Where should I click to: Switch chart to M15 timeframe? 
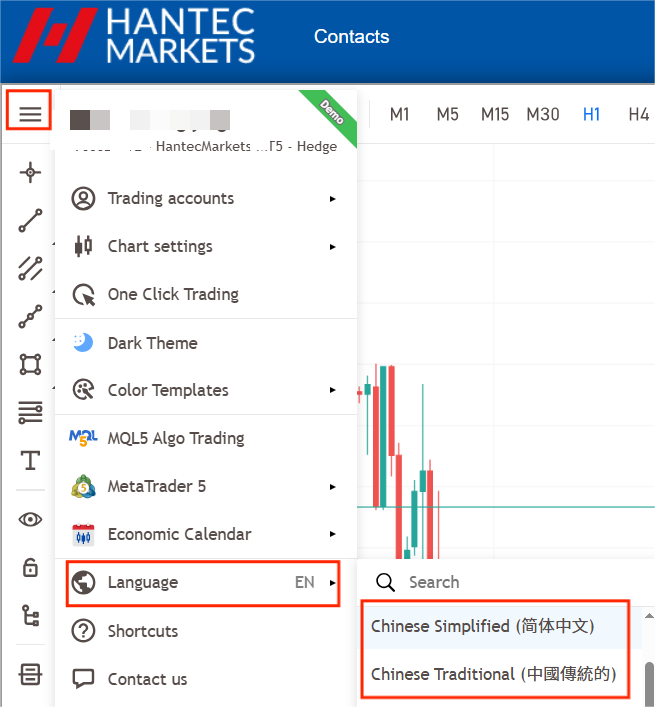tap(495, 115)
